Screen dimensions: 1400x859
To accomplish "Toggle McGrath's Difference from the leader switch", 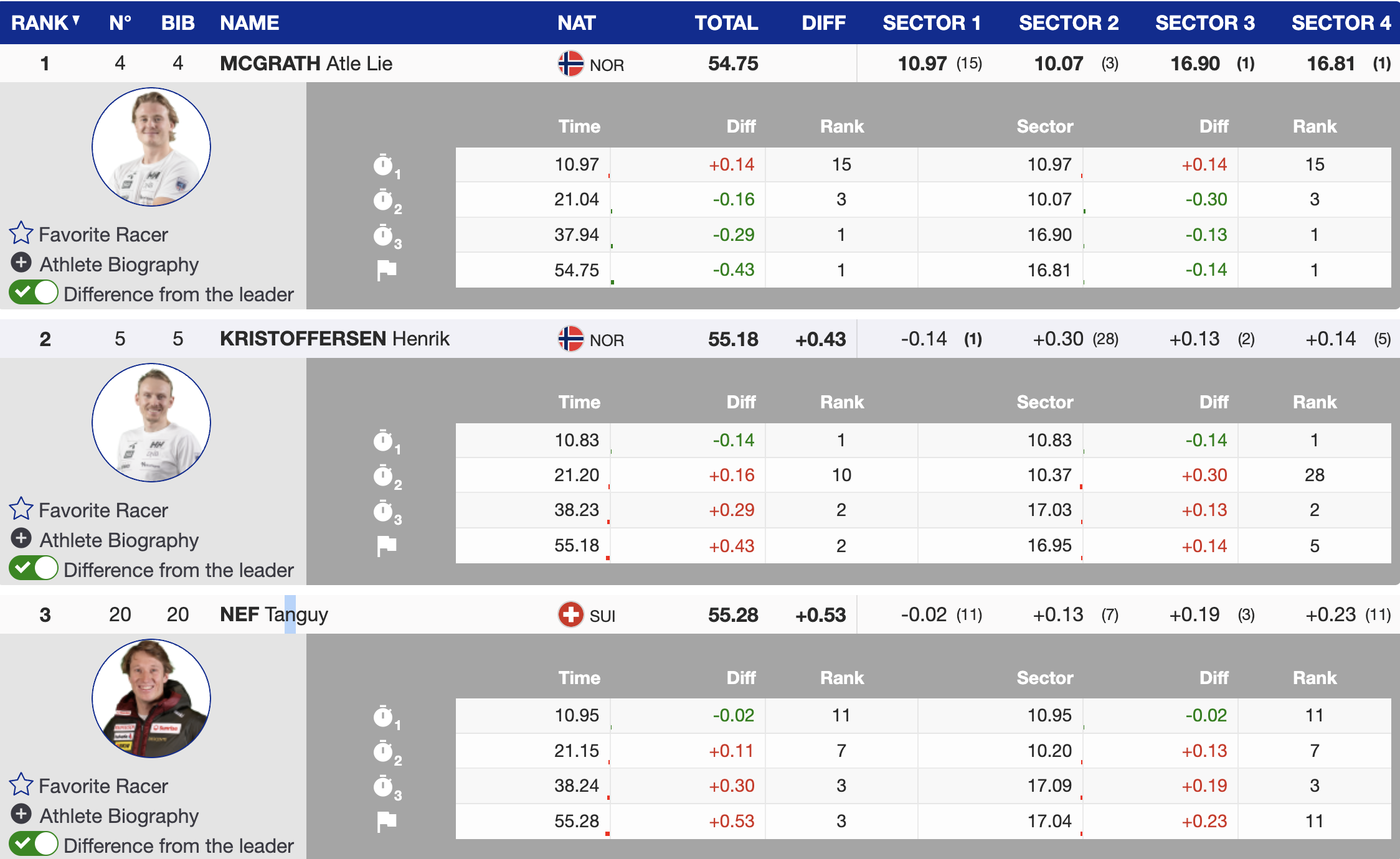I will [34, 293].
